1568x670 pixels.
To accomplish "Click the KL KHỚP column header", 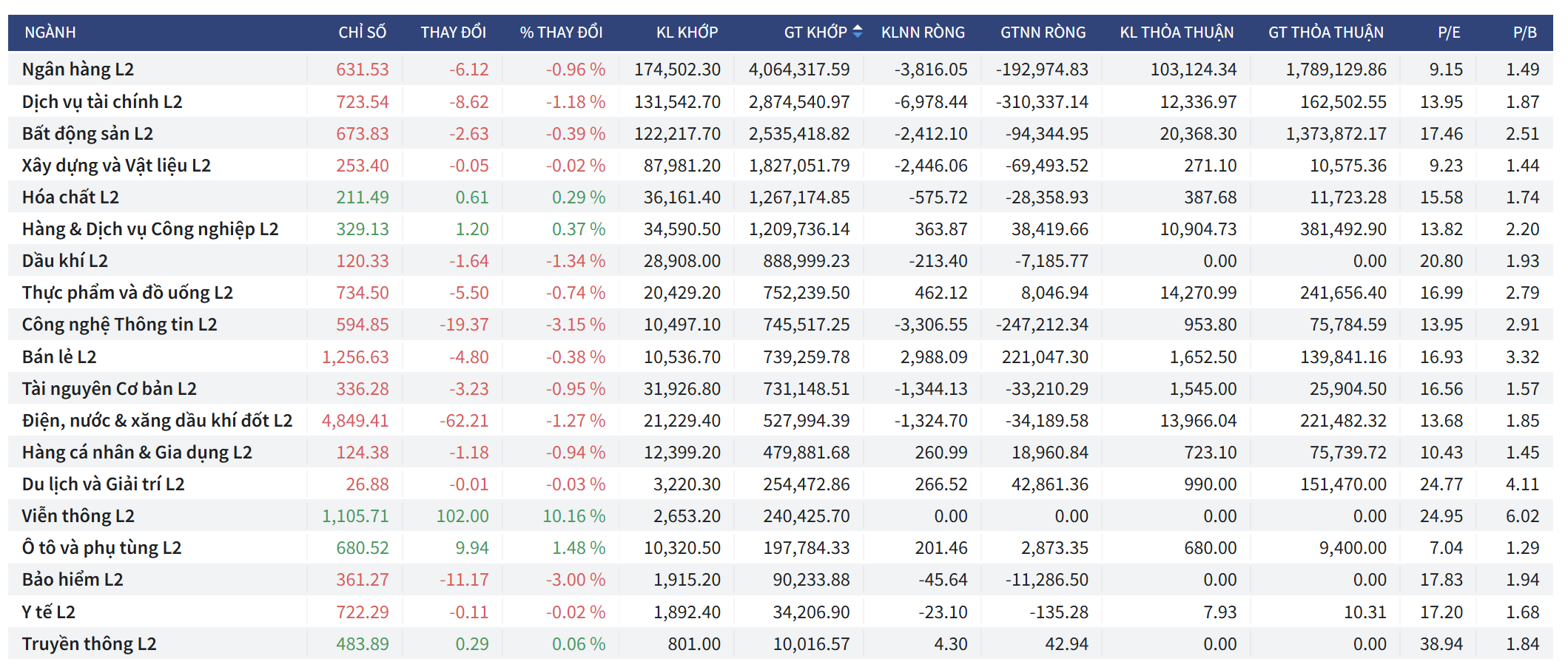I will 687,33.
